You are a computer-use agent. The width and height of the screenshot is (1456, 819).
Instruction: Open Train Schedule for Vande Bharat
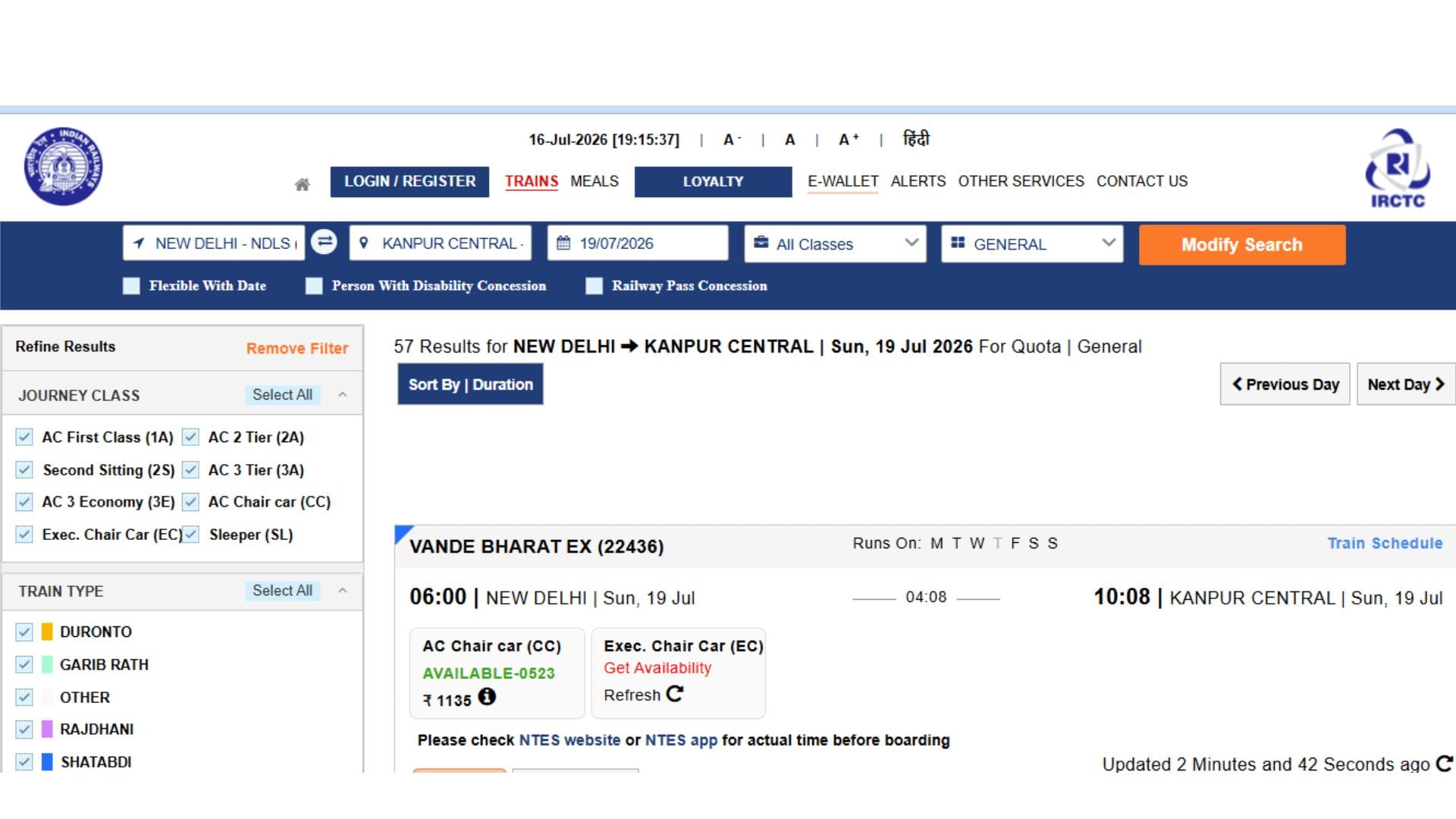pos(1385,543)
